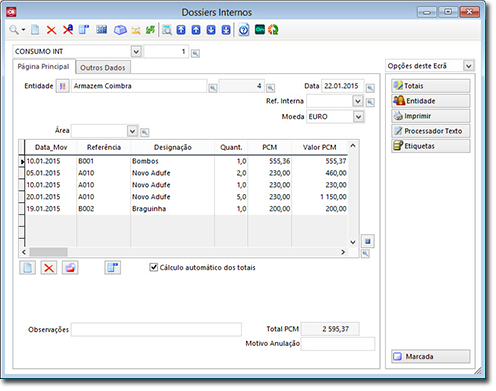
Task: Click the lookup icon after Armazem Coimbra field
Action: click(213, 88)
